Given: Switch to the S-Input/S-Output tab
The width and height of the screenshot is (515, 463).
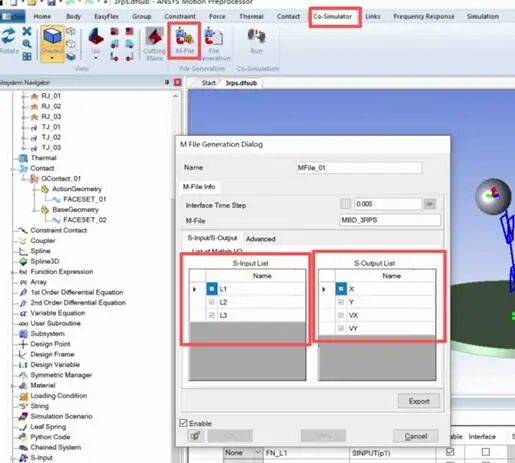Looking at the screenshot, I should (x=212, y=238).
